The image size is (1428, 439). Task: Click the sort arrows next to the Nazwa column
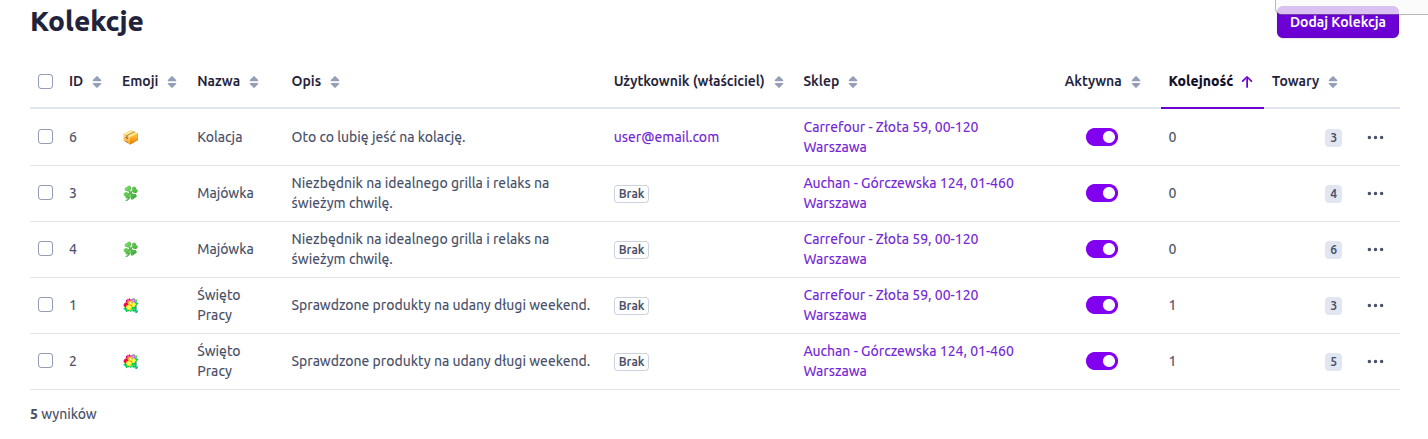(x=254, y=82)
